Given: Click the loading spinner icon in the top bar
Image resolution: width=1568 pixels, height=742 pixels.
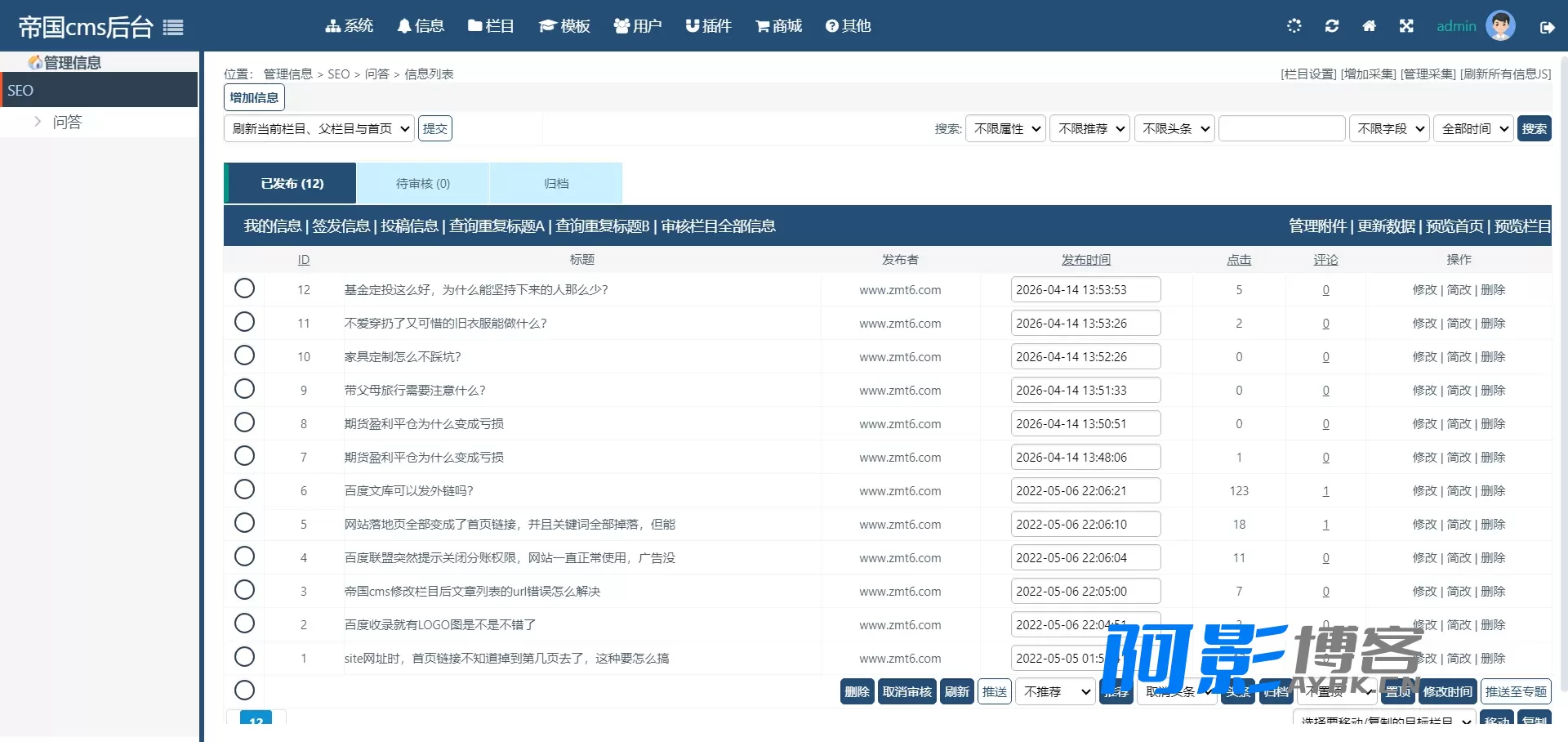Looking at the screenshot, I should 1294,26.
